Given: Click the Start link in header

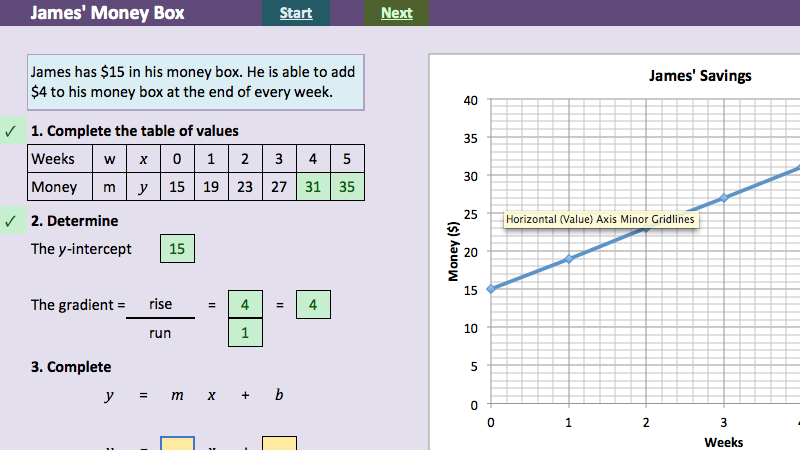Looking at the screenshot, I should pyautogui.click(x=295, y=13).
